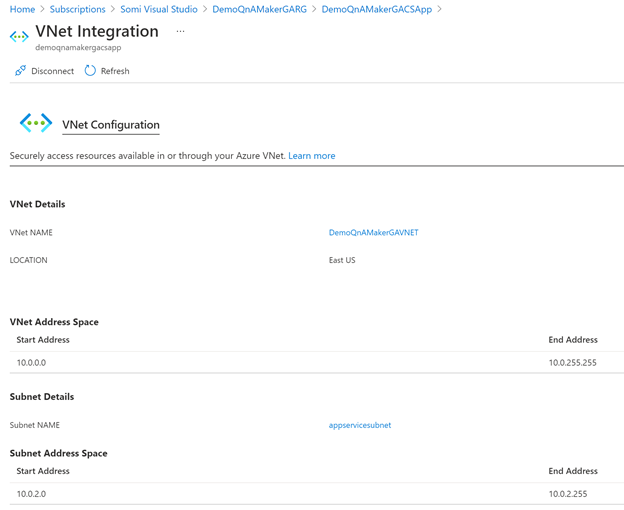Viewport: 624px width, 510px height.
Task: Click the Refresh circular arrow icon
Action: click(90, 71)
